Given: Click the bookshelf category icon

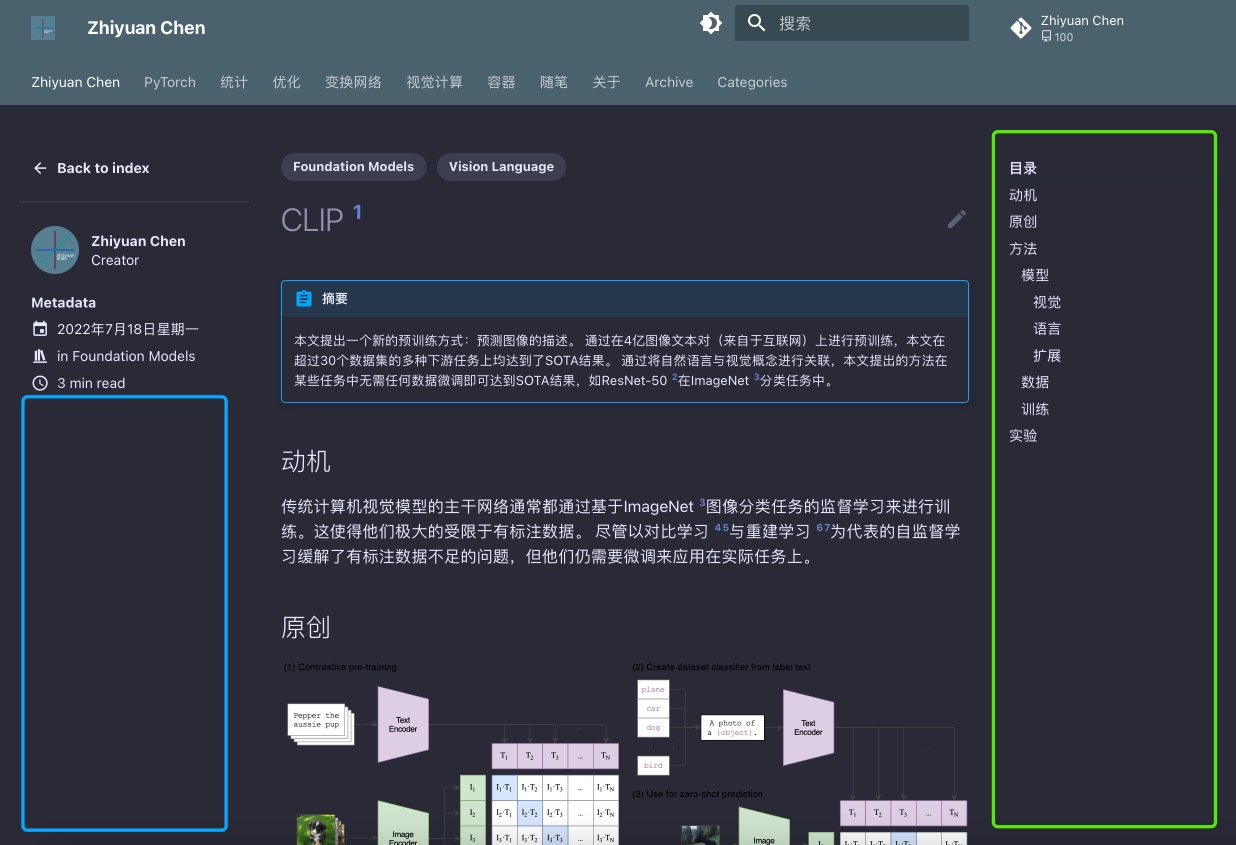Looking at the screenshot, I should tap(40, 356).
